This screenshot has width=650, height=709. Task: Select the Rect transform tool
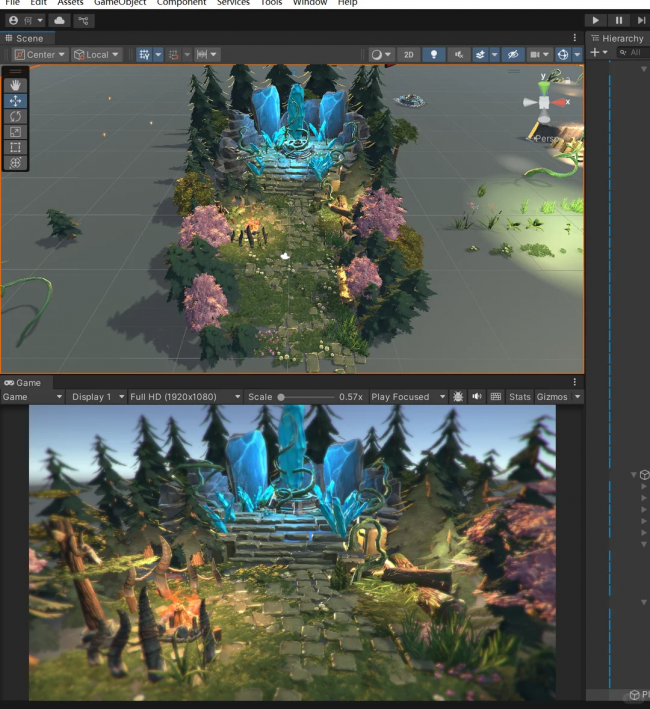point(15,147)
